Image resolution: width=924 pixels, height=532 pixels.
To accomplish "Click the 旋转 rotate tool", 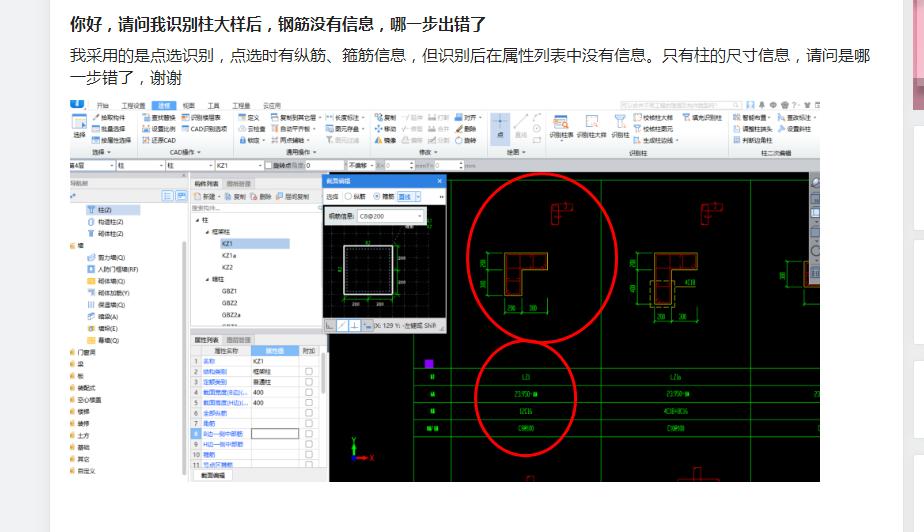I will click(466, 140).
